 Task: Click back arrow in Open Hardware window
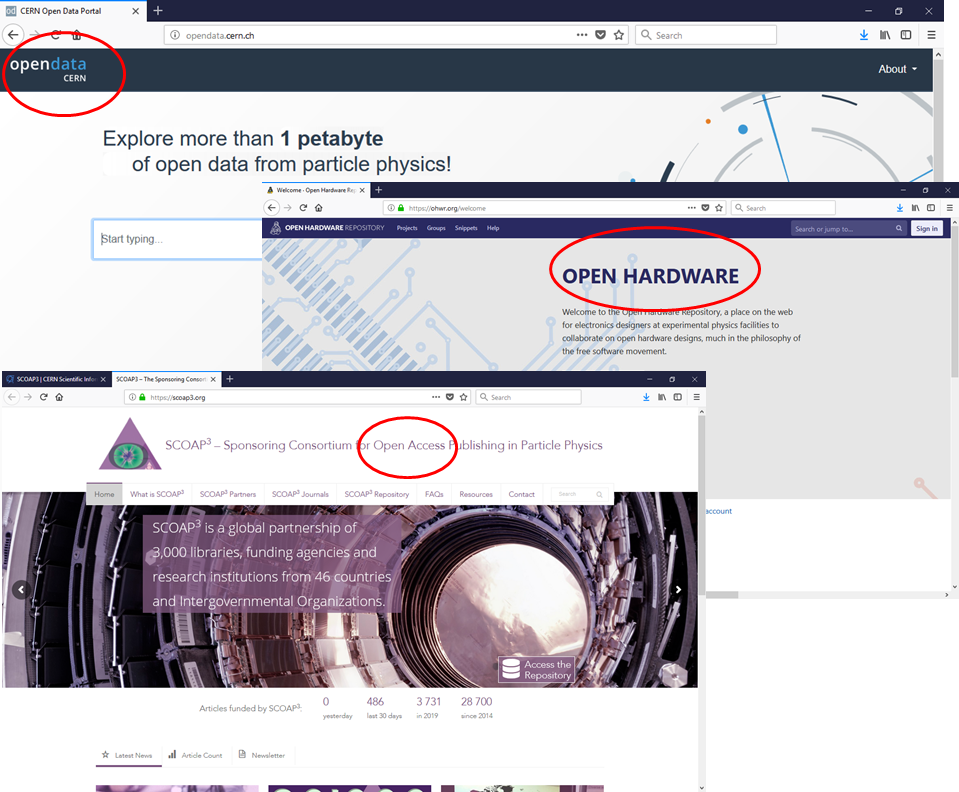pyautogui.click(x=272, y=208)
